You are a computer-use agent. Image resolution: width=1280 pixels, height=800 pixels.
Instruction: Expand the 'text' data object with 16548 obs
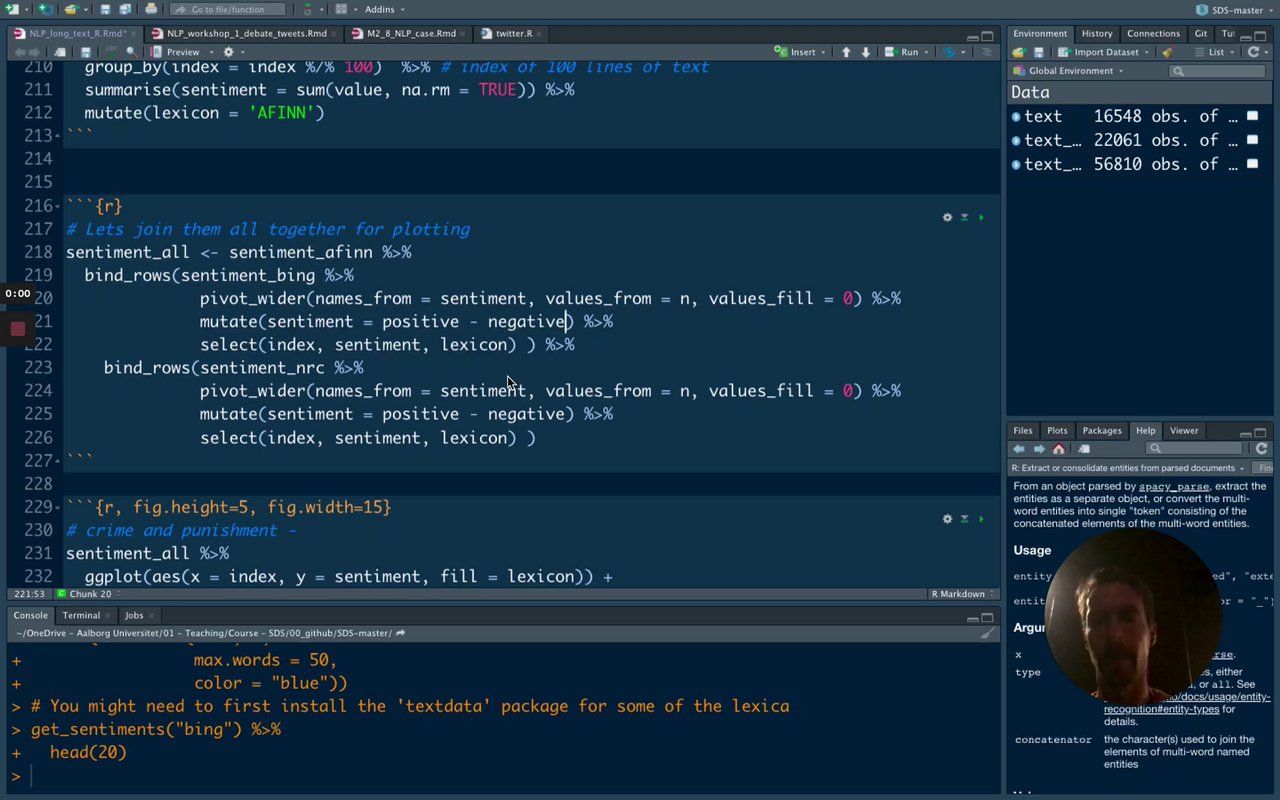1016,117
